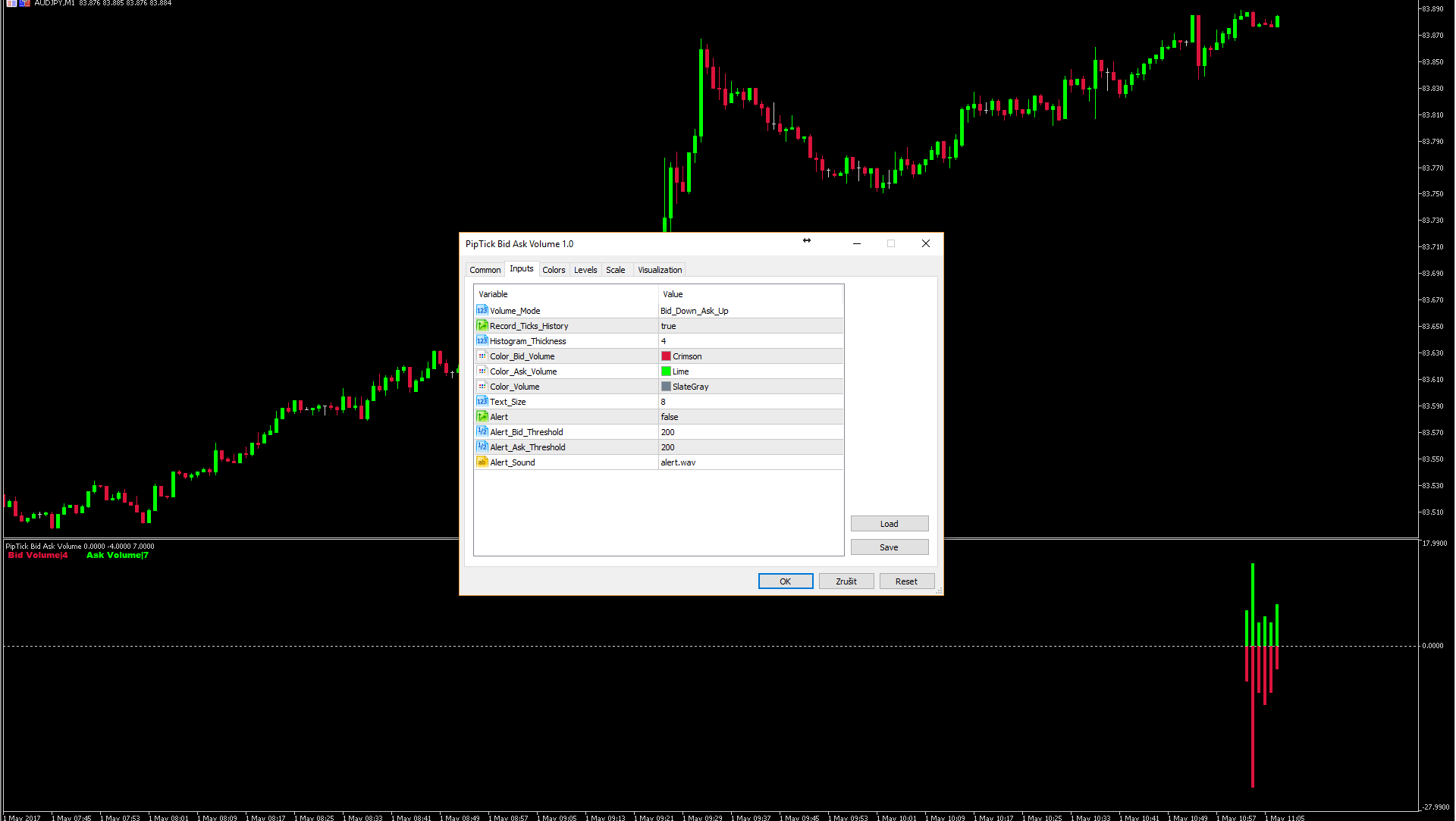Click the Crimson color swatch
Viewport: 1456px width, 821px height.
666,356
